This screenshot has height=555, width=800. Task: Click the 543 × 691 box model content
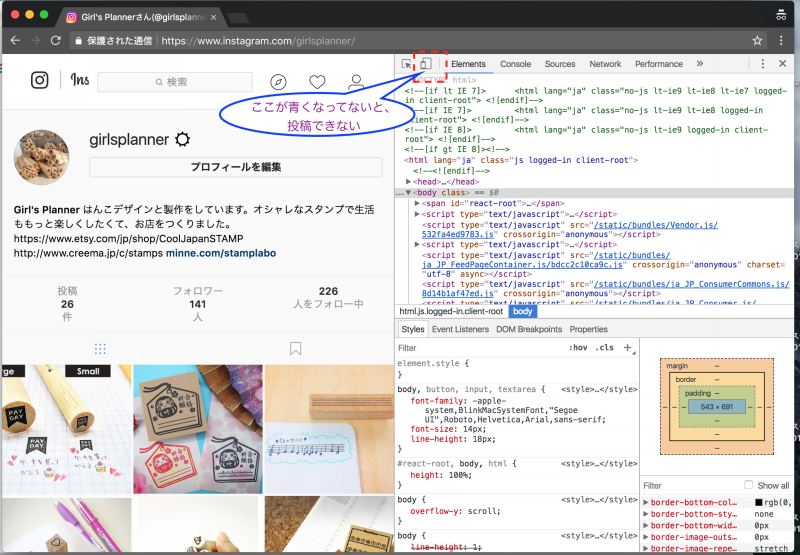click(717, 407)
